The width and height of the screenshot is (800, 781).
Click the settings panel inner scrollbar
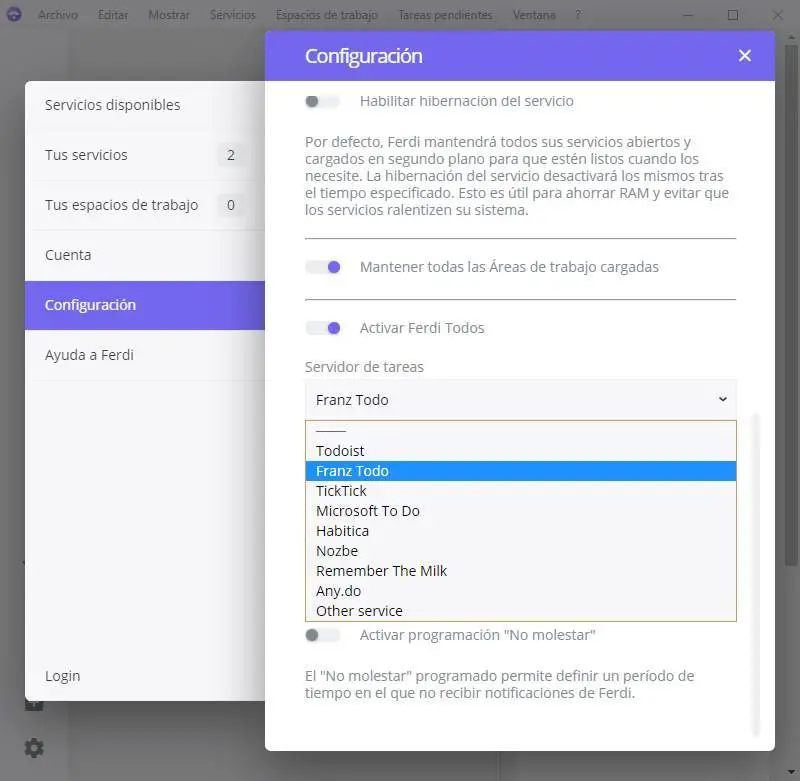(x=756, y=575)
